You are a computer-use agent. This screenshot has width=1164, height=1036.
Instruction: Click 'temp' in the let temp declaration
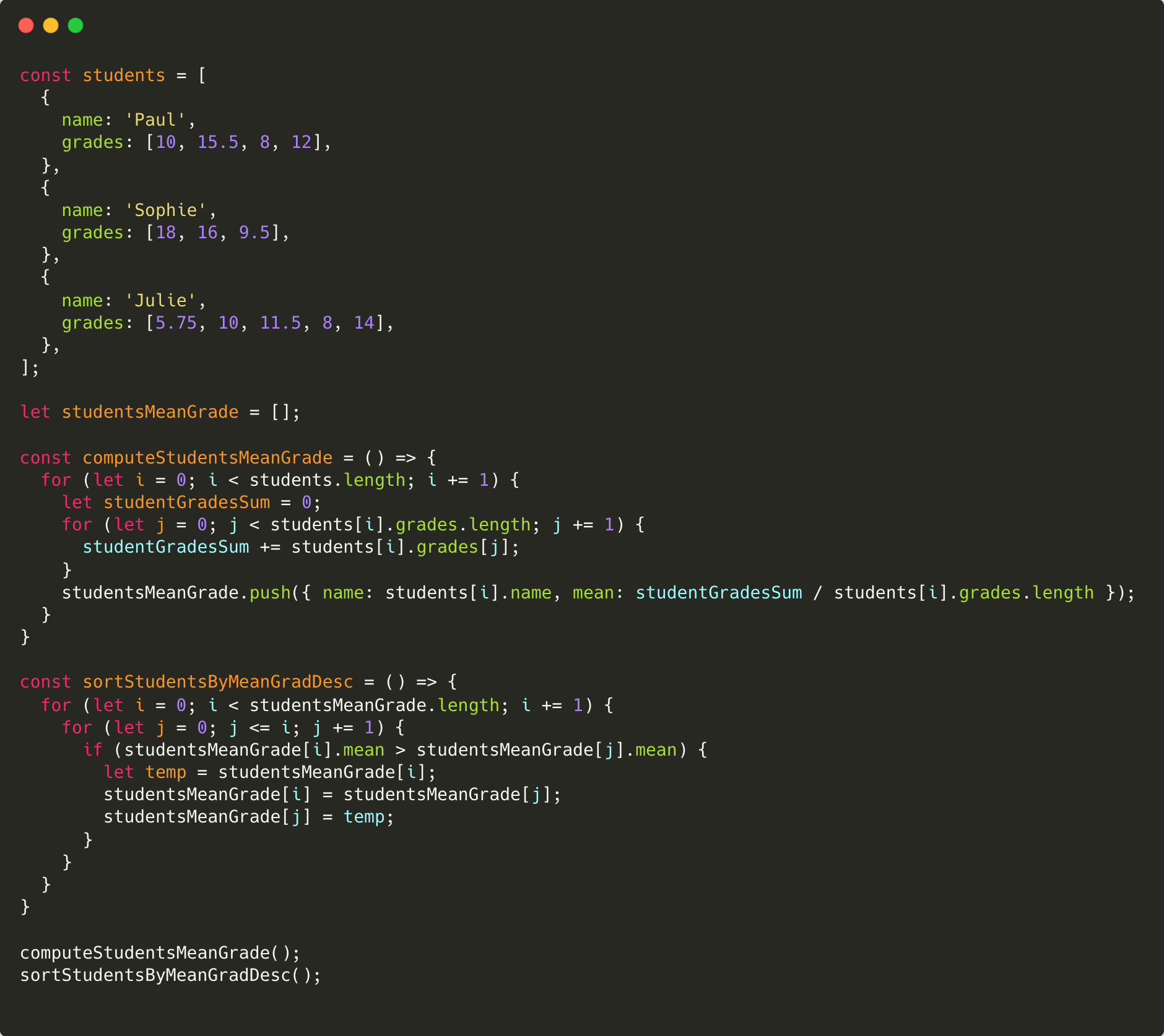(165, 772)
